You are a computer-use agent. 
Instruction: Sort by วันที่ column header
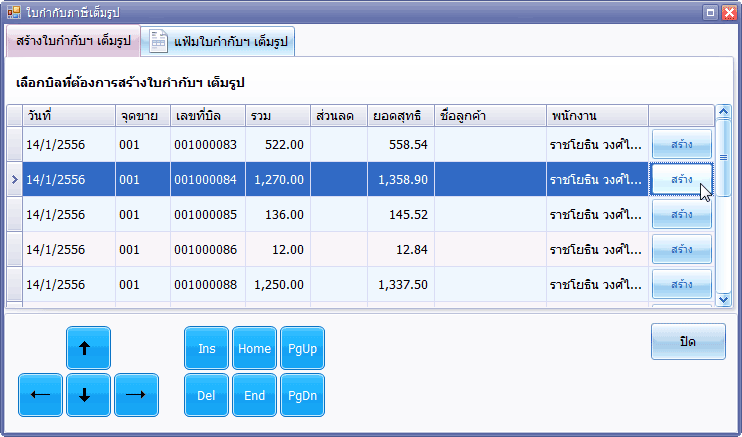67,115
